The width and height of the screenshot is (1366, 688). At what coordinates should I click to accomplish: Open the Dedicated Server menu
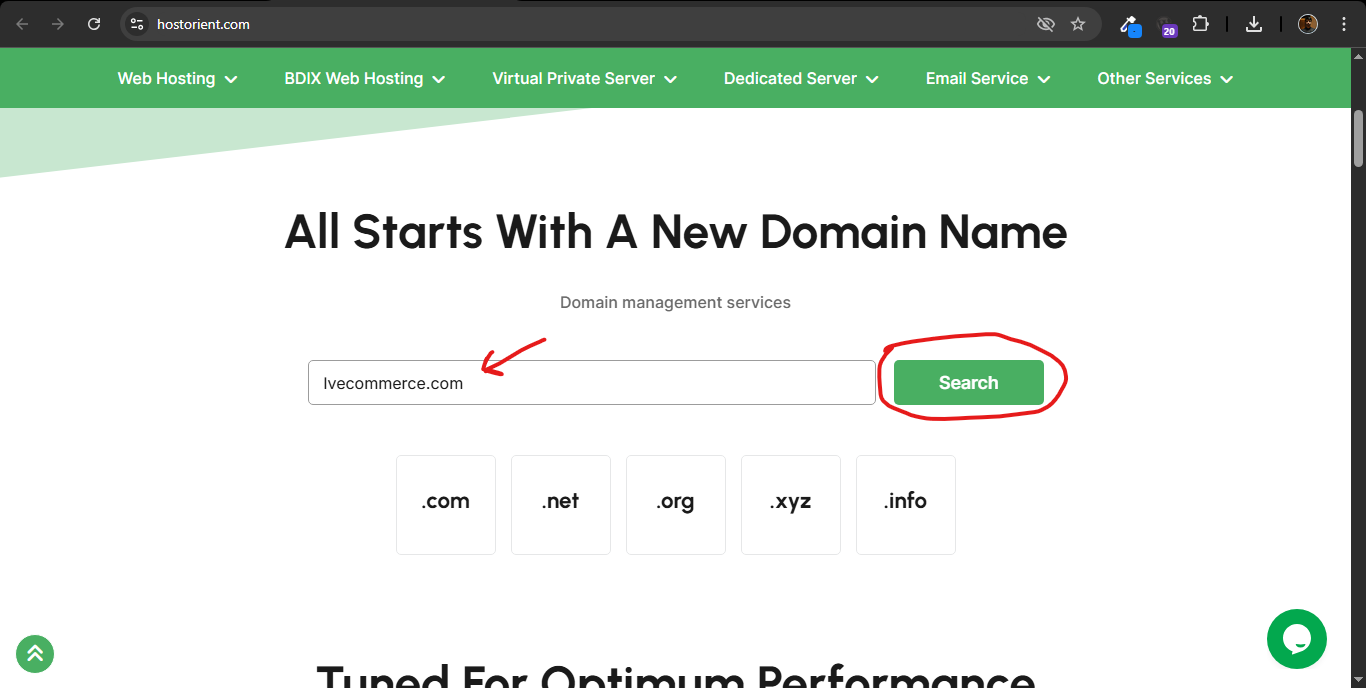point(800,79)
